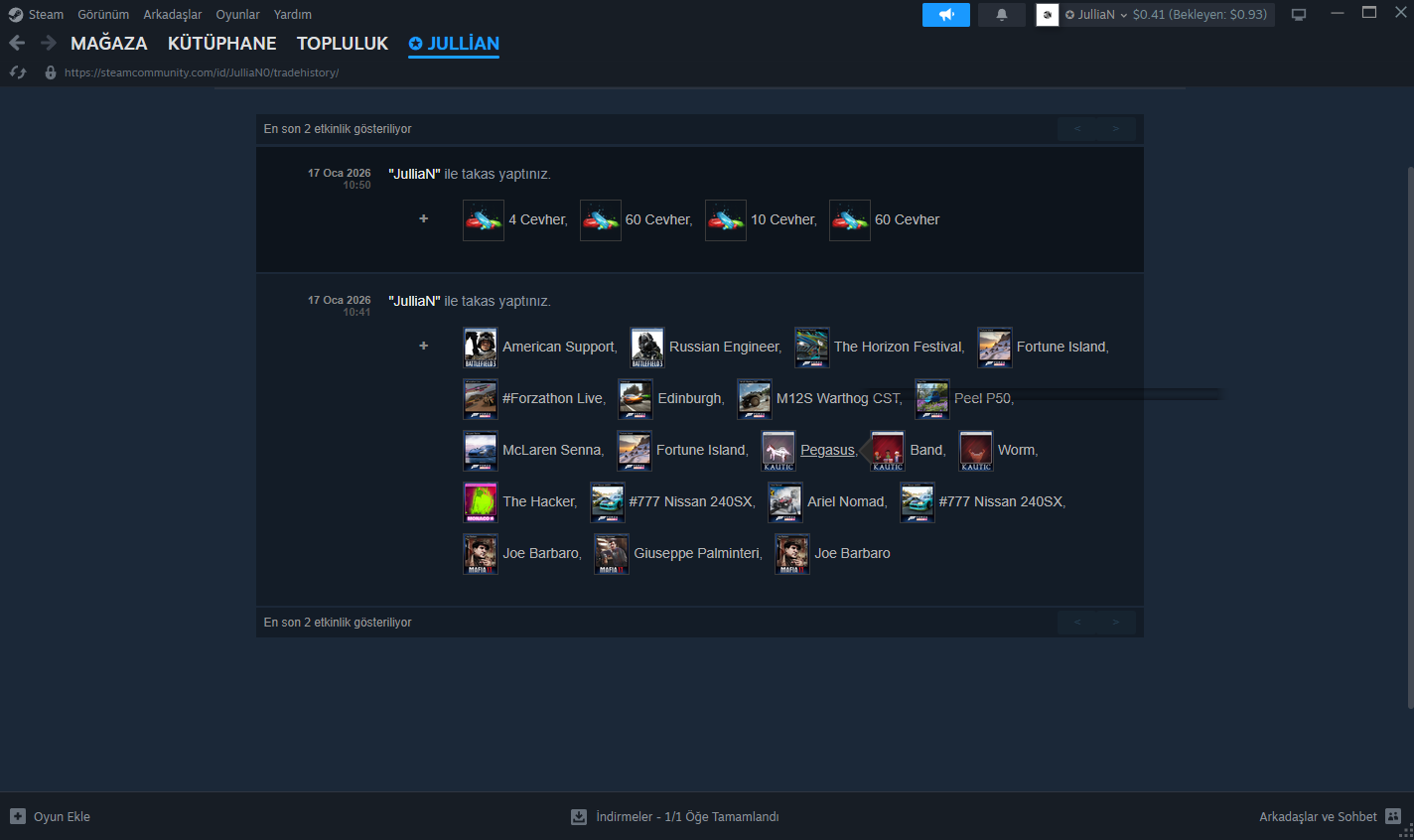Click the M12S Warthog CST card thumbnail
This screenshot has width=1414, height=840.
pos(755,398)
